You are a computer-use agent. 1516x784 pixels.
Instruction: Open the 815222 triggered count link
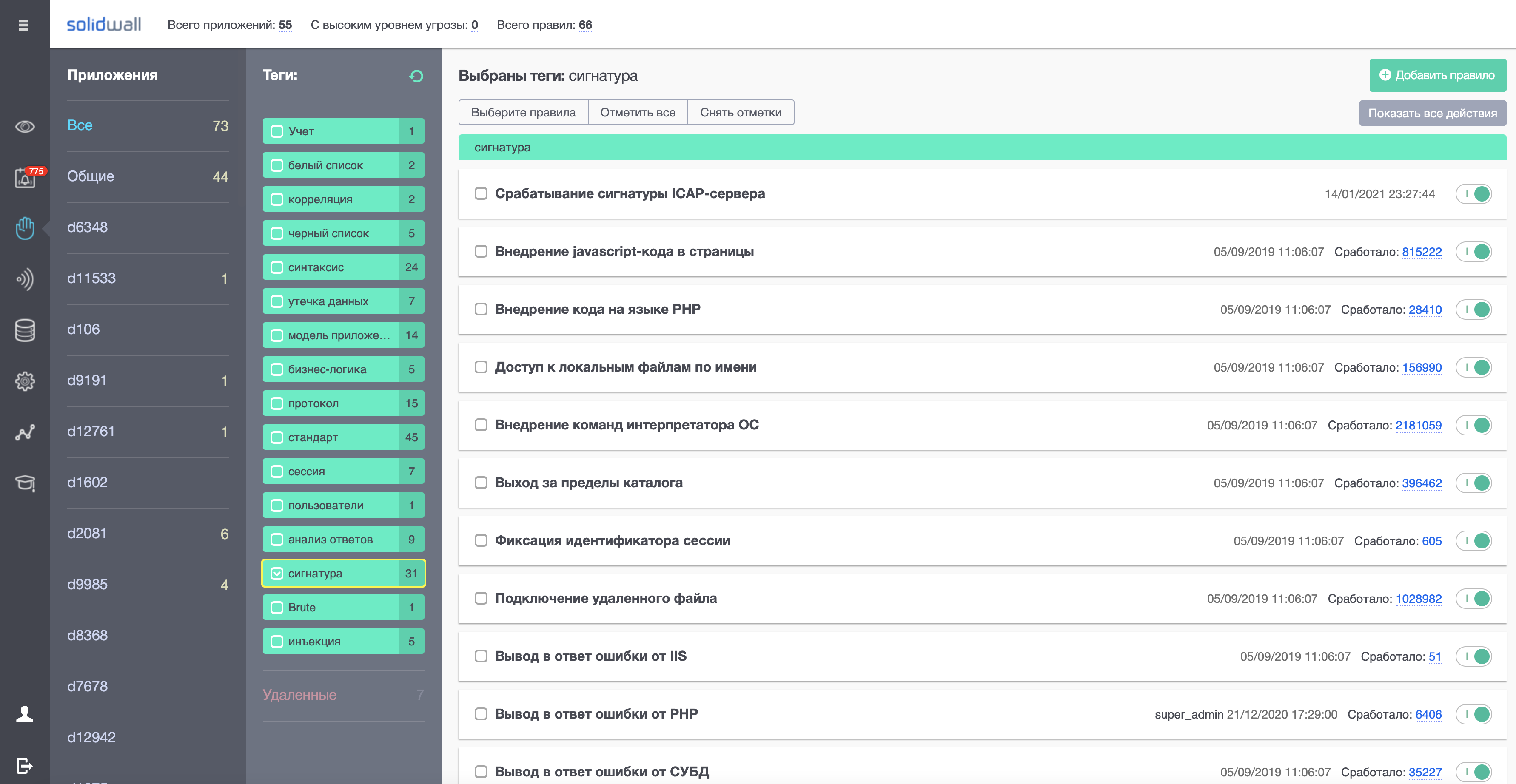point(1421,252)
